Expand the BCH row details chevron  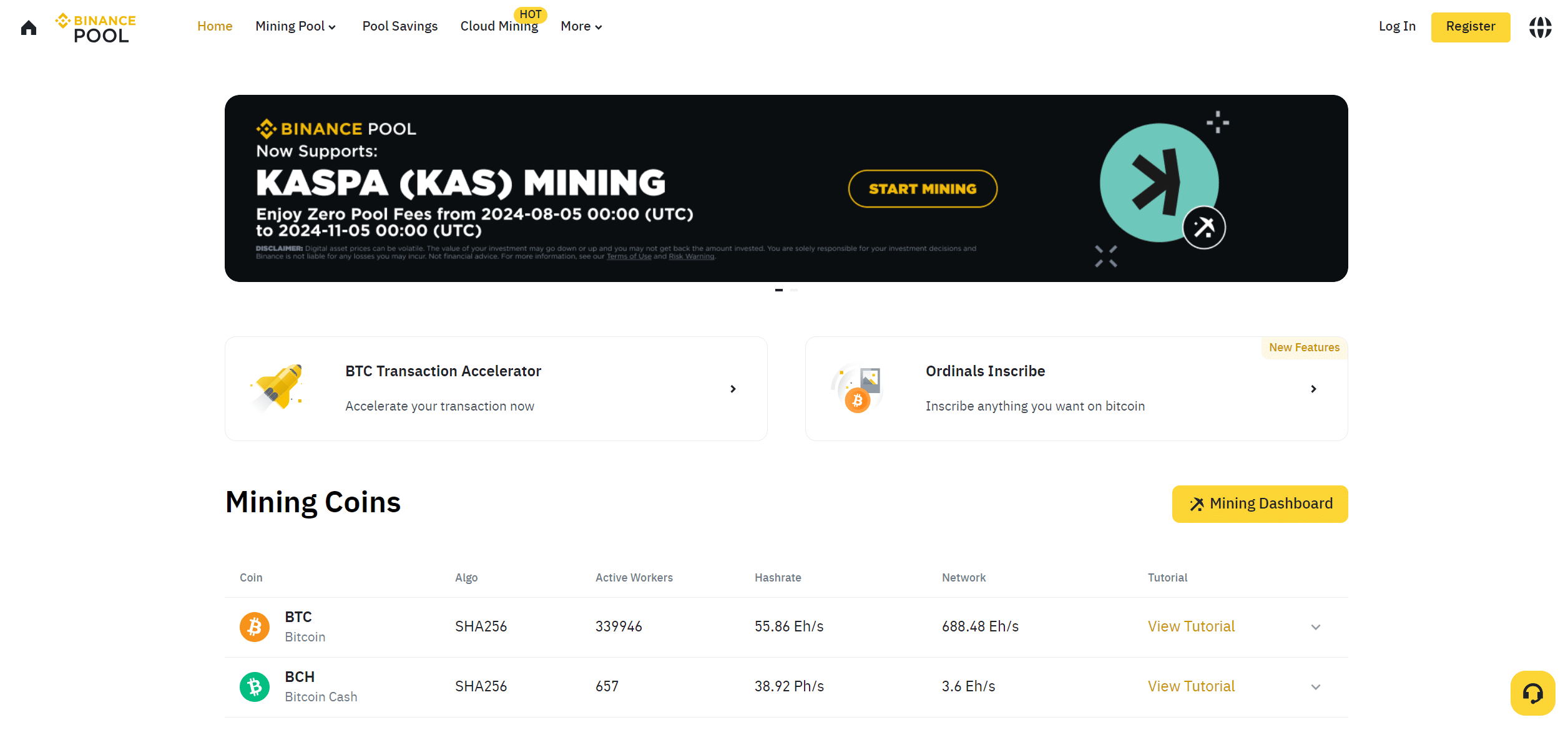point(1316,687)
